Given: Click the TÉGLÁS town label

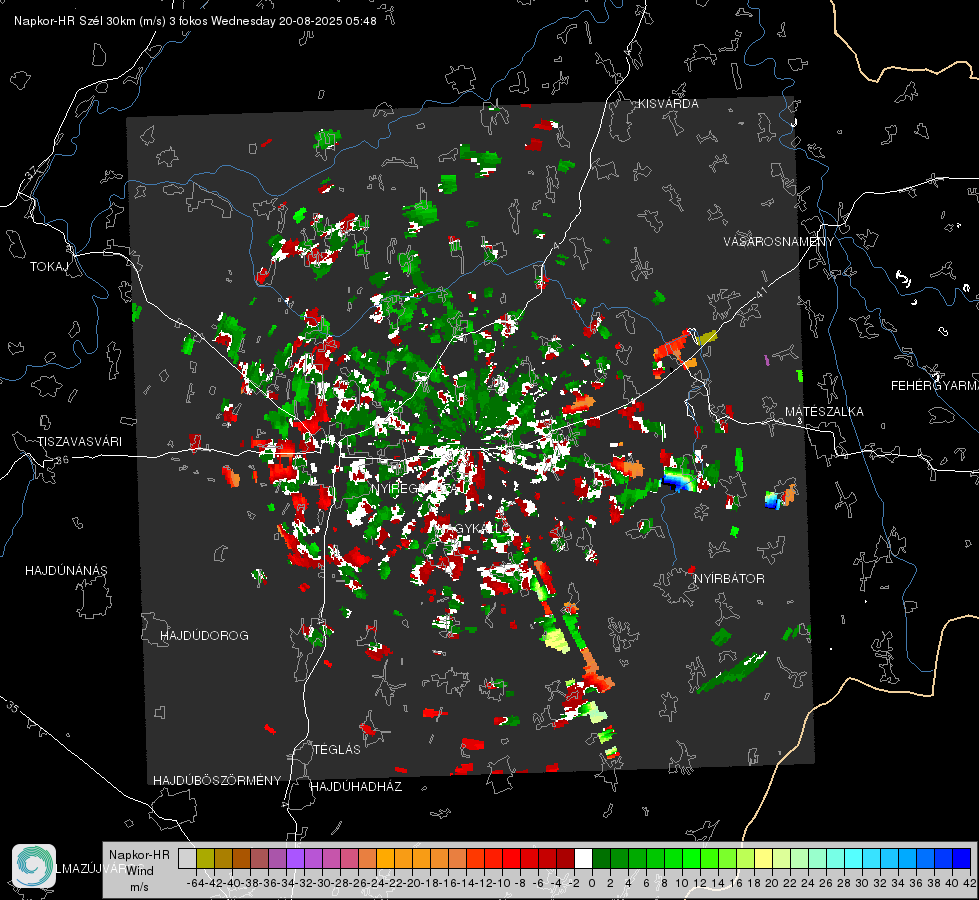Looking at the screenshot, I should tap(337, 750).
